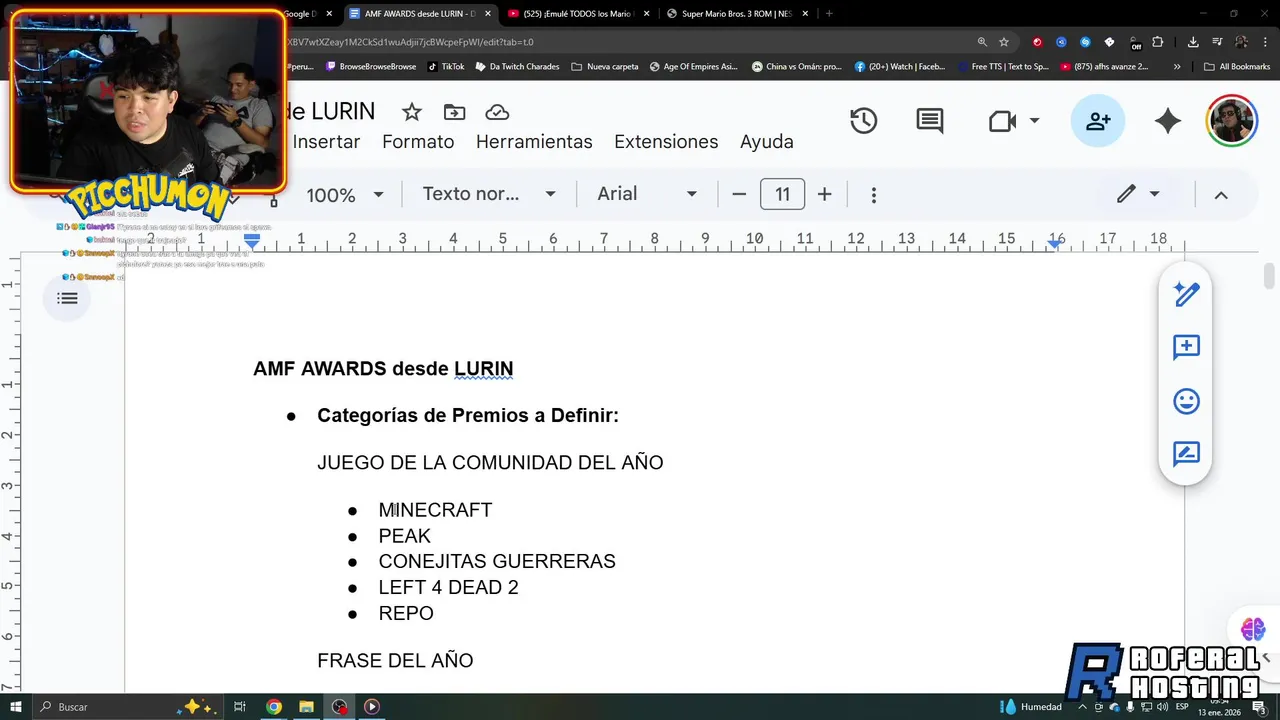Viewport: 1280px width, 720px height.
Task: Click the heading AMF AWARDS desde LURIN
Action: point(383,369)
